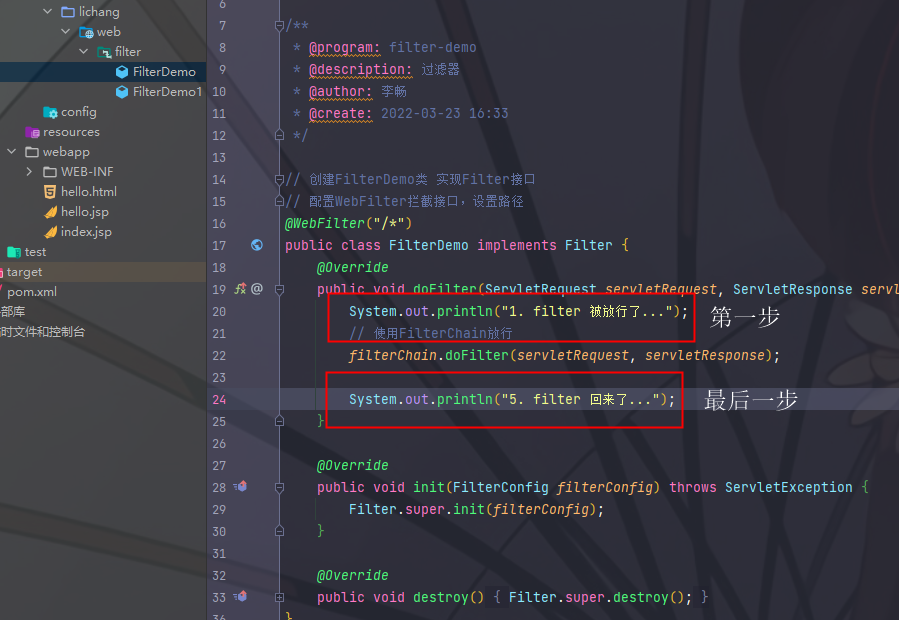Open FilterDemo1 in the project tree
Screen dimensions: 899x620
coord(167,92)
